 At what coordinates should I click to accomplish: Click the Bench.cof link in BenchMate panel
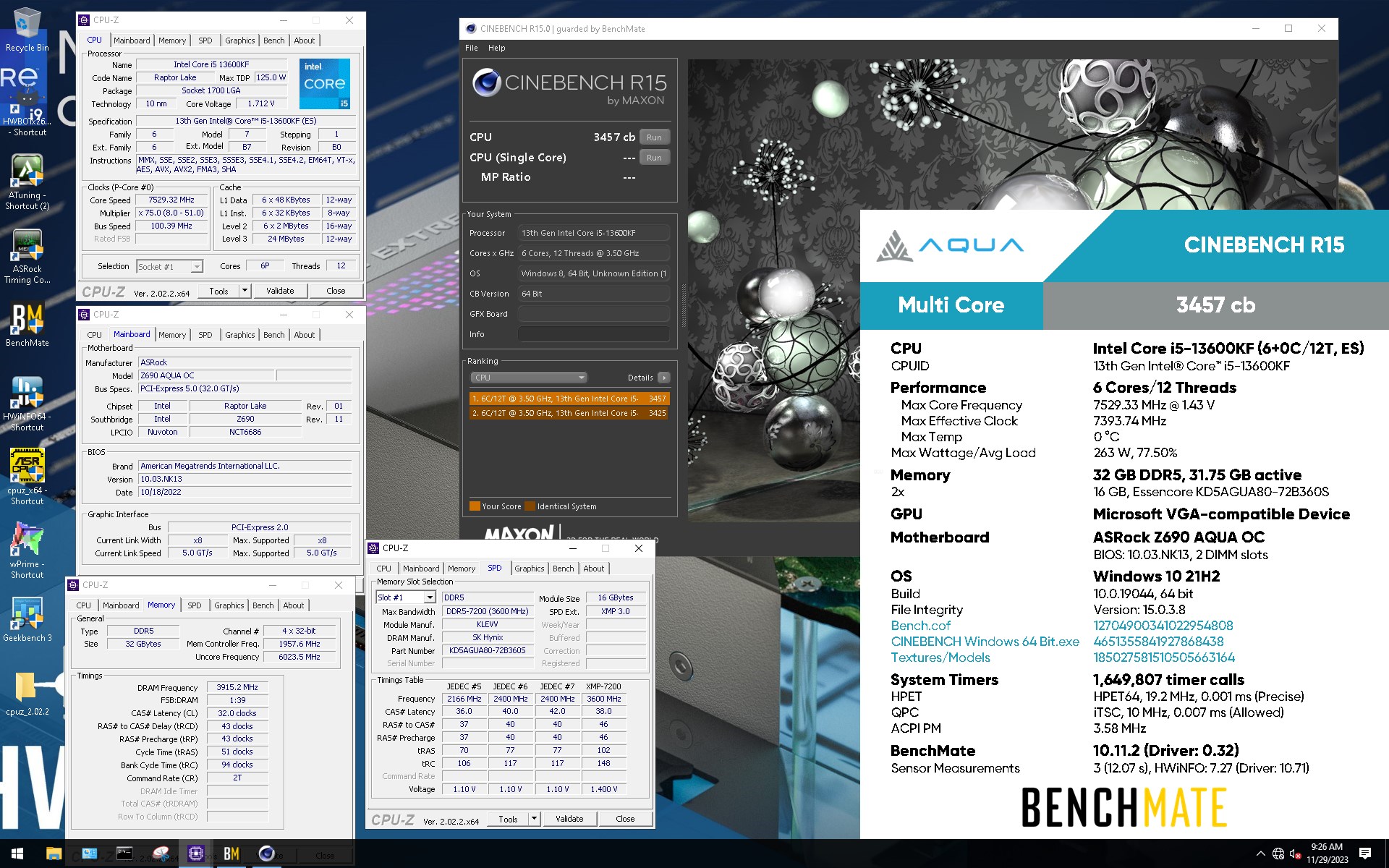tap(920, 626)
